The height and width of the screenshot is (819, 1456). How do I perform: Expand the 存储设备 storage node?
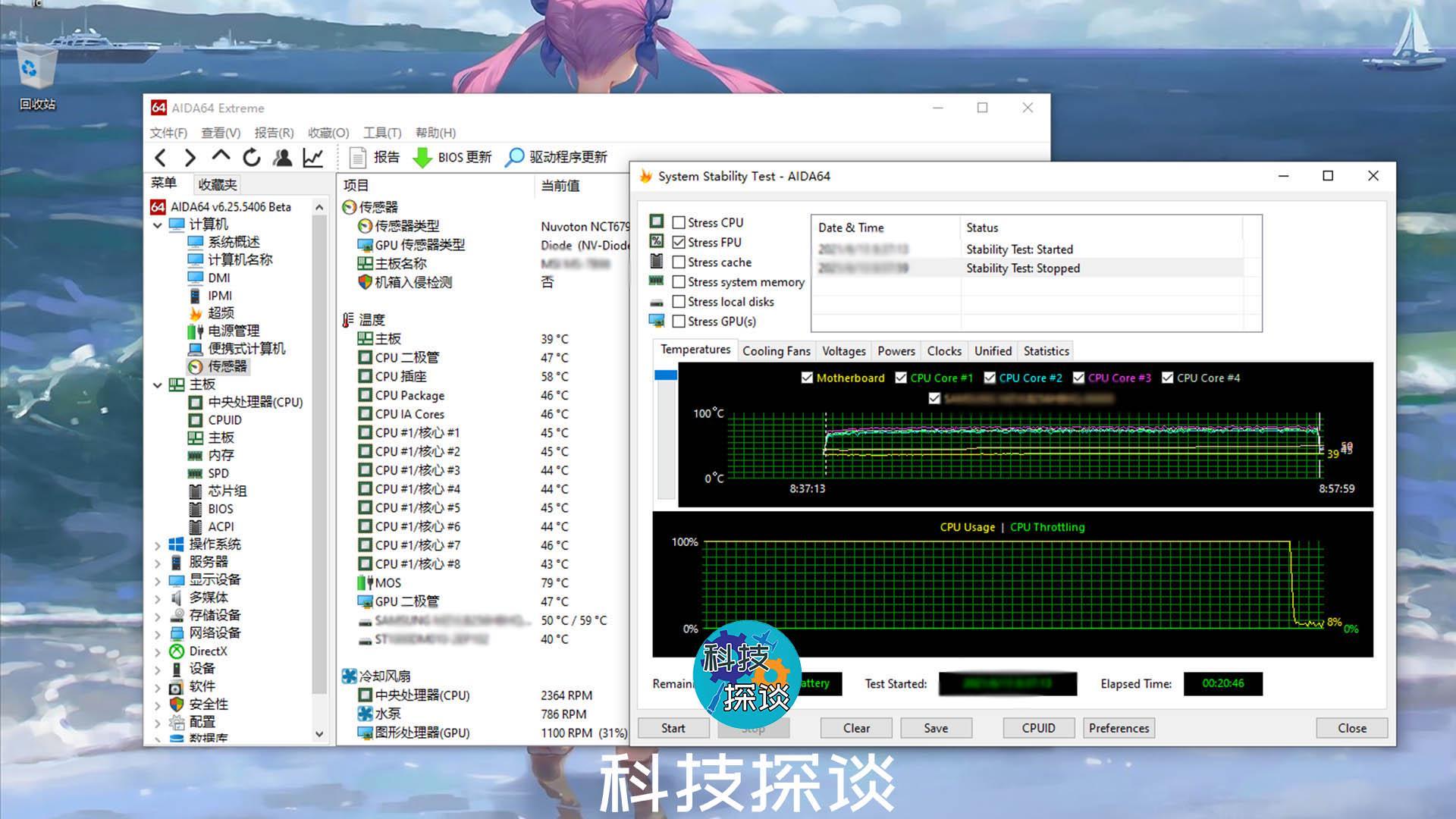click(x=158, y=616)
